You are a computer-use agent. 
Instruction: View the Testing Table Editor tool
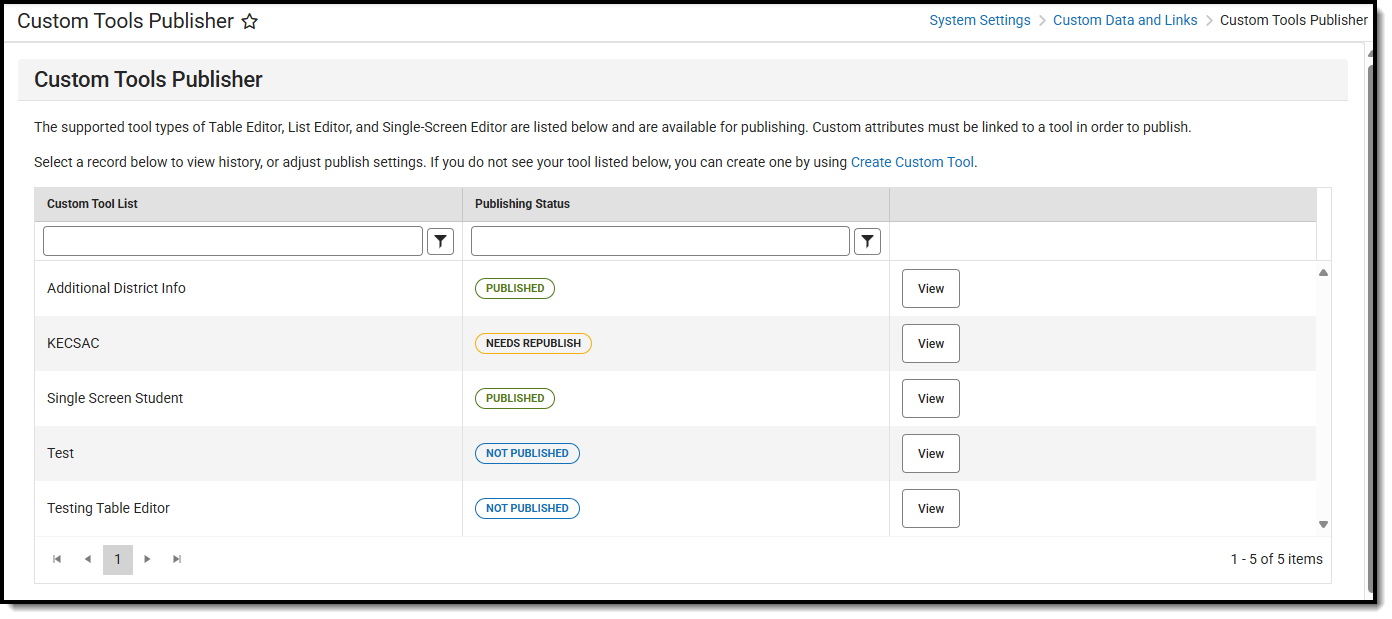930,508
